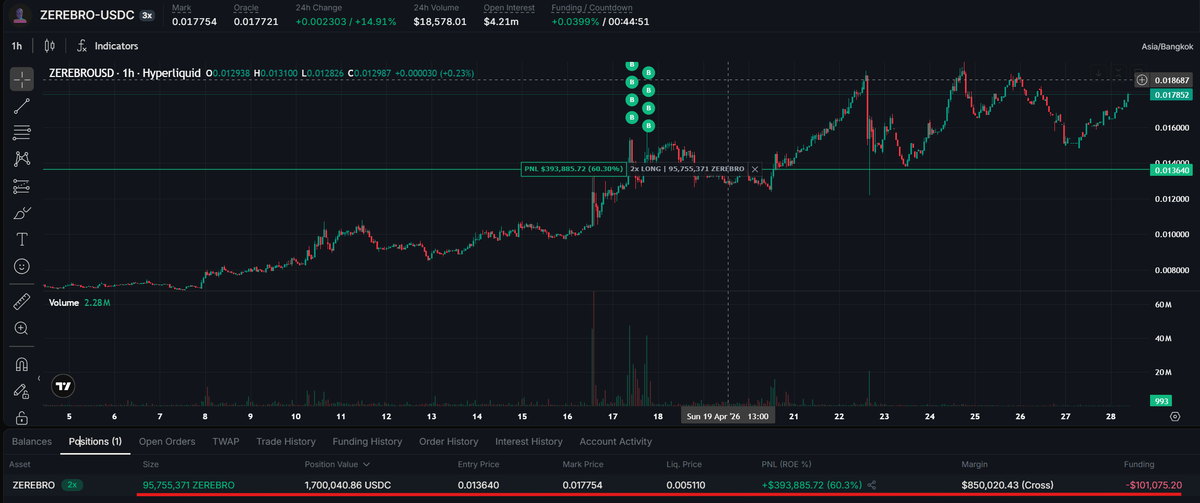Click the 1,700,040.86 USDC position value
This screenshot has height=503, width=1200.
(350, 485)
